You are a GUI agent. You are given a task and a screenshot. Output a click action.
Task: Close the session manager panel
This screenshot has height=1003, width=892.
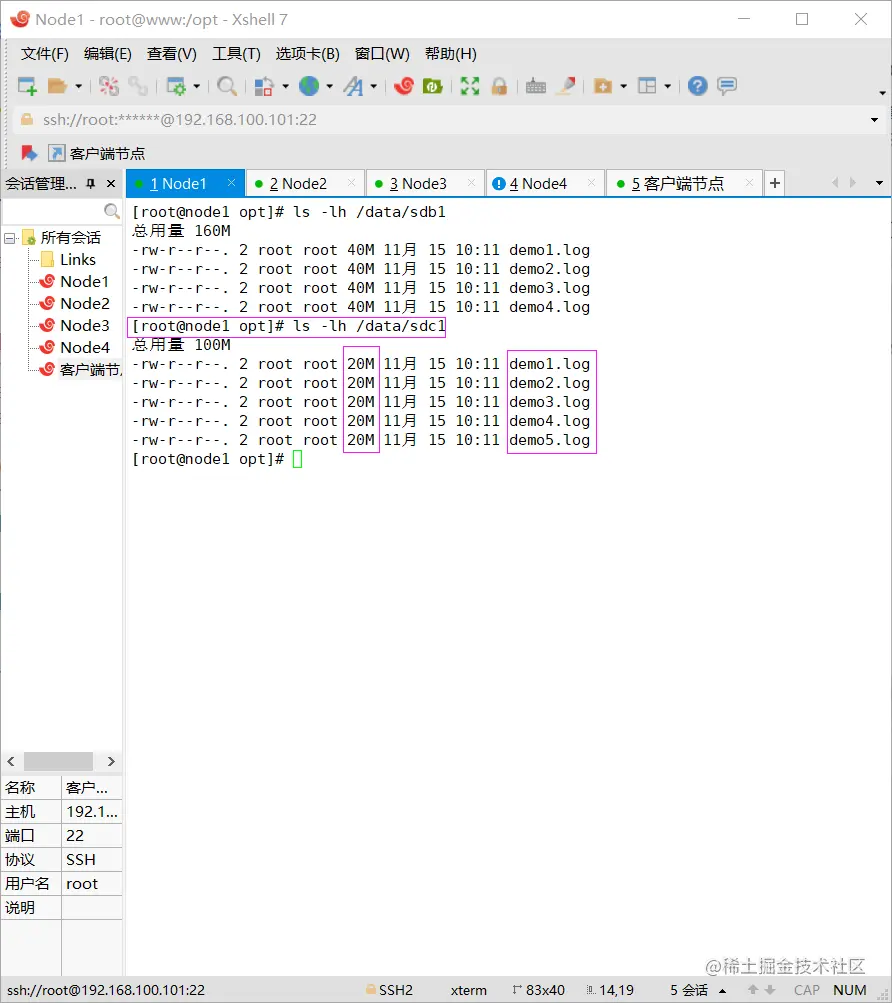coord(111,184)
